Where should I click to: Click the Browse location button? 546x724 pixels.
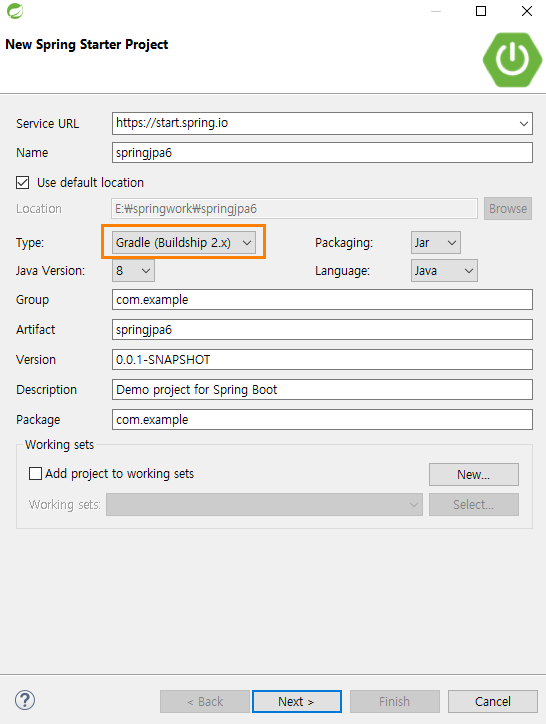tap(508, 209)
